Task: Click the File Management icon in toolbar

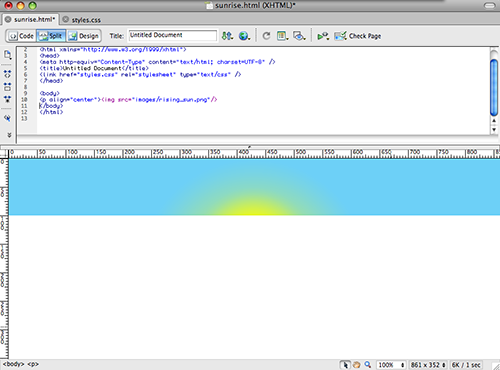Action: (x=227, y=36)
